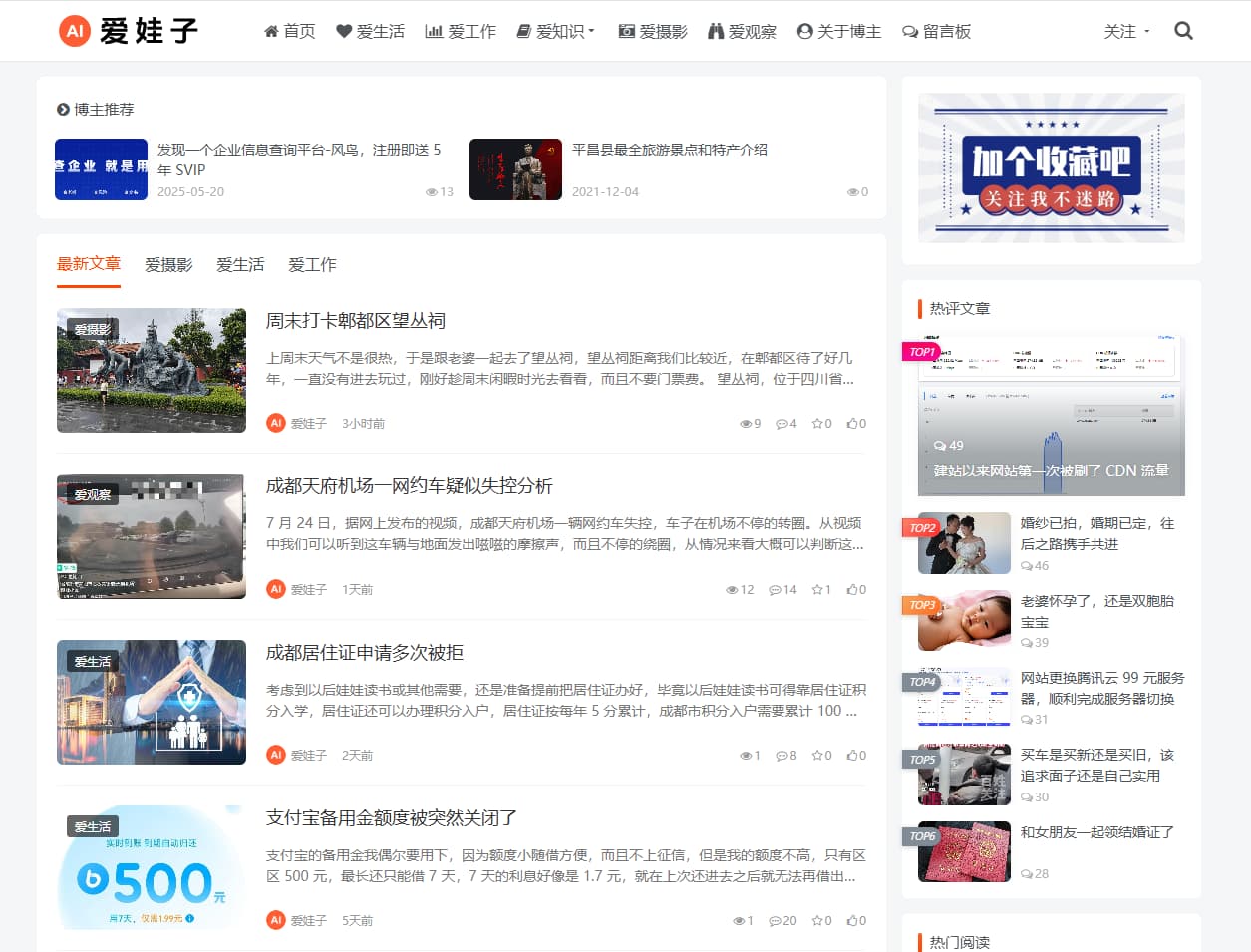
Task: Click the 爱观察 category tag on thumbnail
Action: tap(92, 495)
